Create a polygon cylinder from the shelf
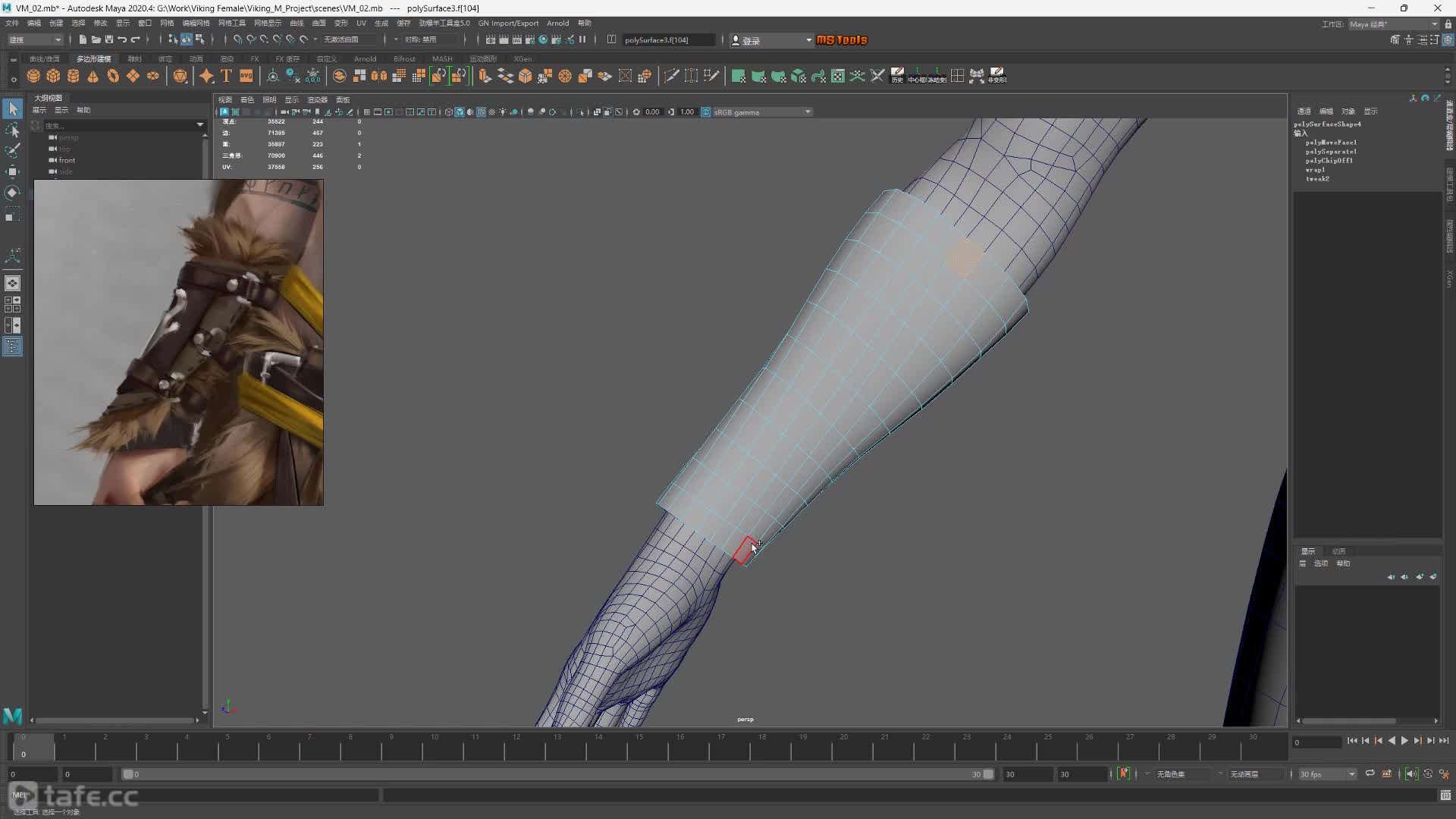Screen dimensions: 1456x819 74,76
